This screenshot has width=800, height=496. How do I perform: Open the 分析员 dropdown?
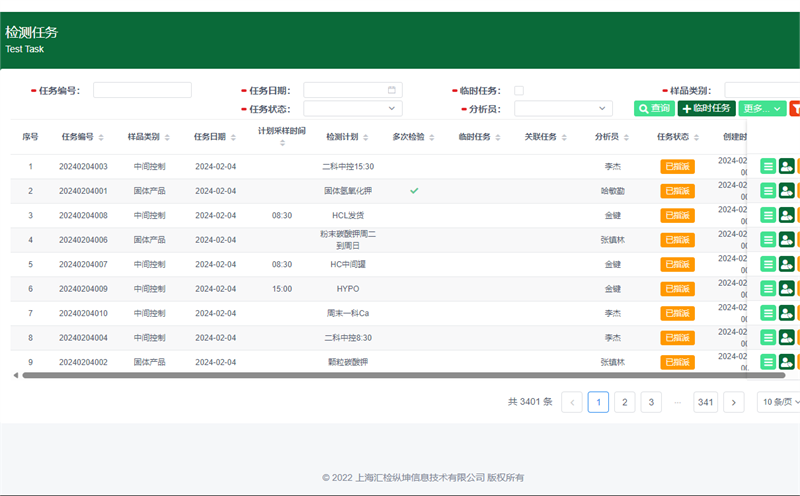point(563,108)
